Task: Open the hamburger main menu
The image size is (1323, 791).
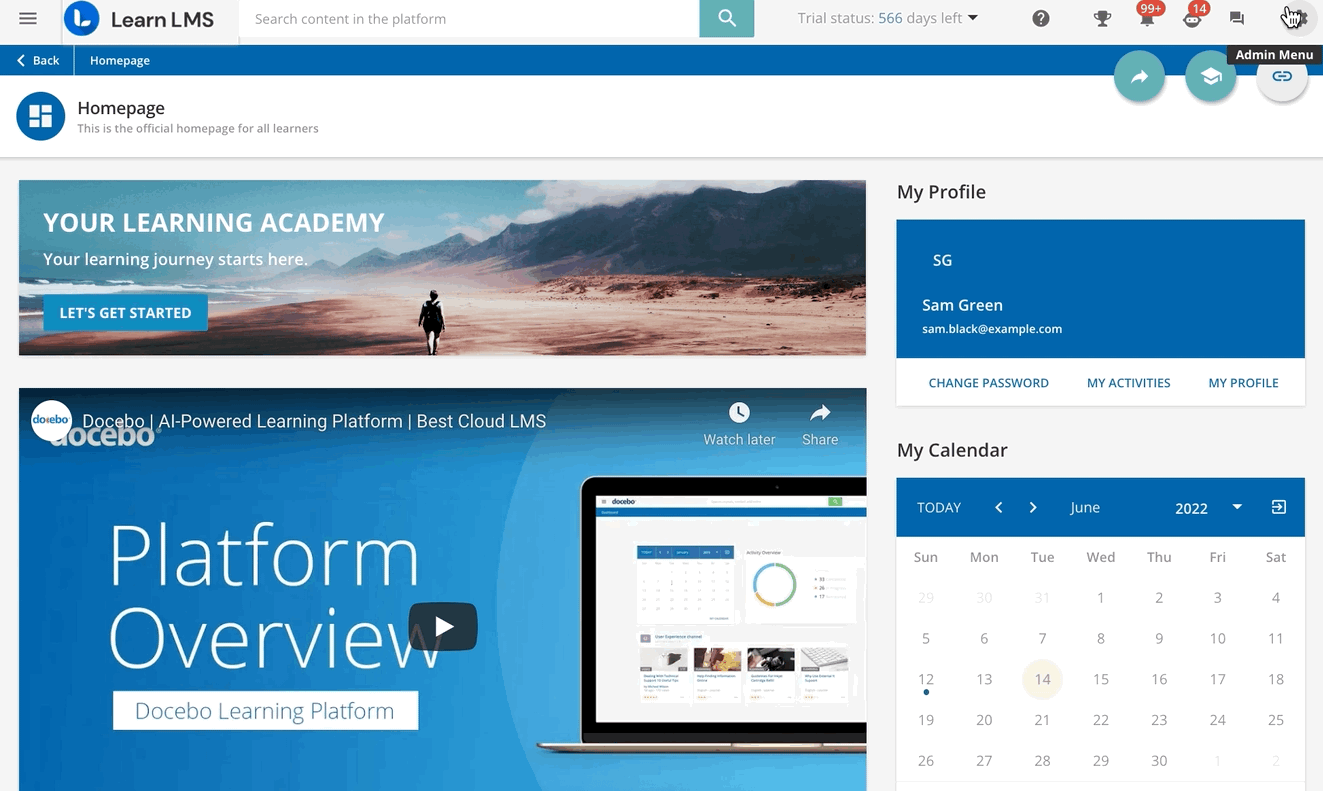Action: [x=28, y=18]
